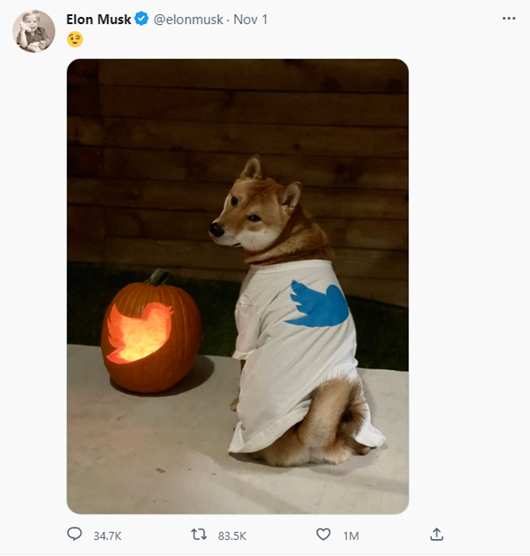Open the tweet photo of the dog
The width and height of the screenshot is (530, 556).
pyautogui.click(x=238, y=287)
